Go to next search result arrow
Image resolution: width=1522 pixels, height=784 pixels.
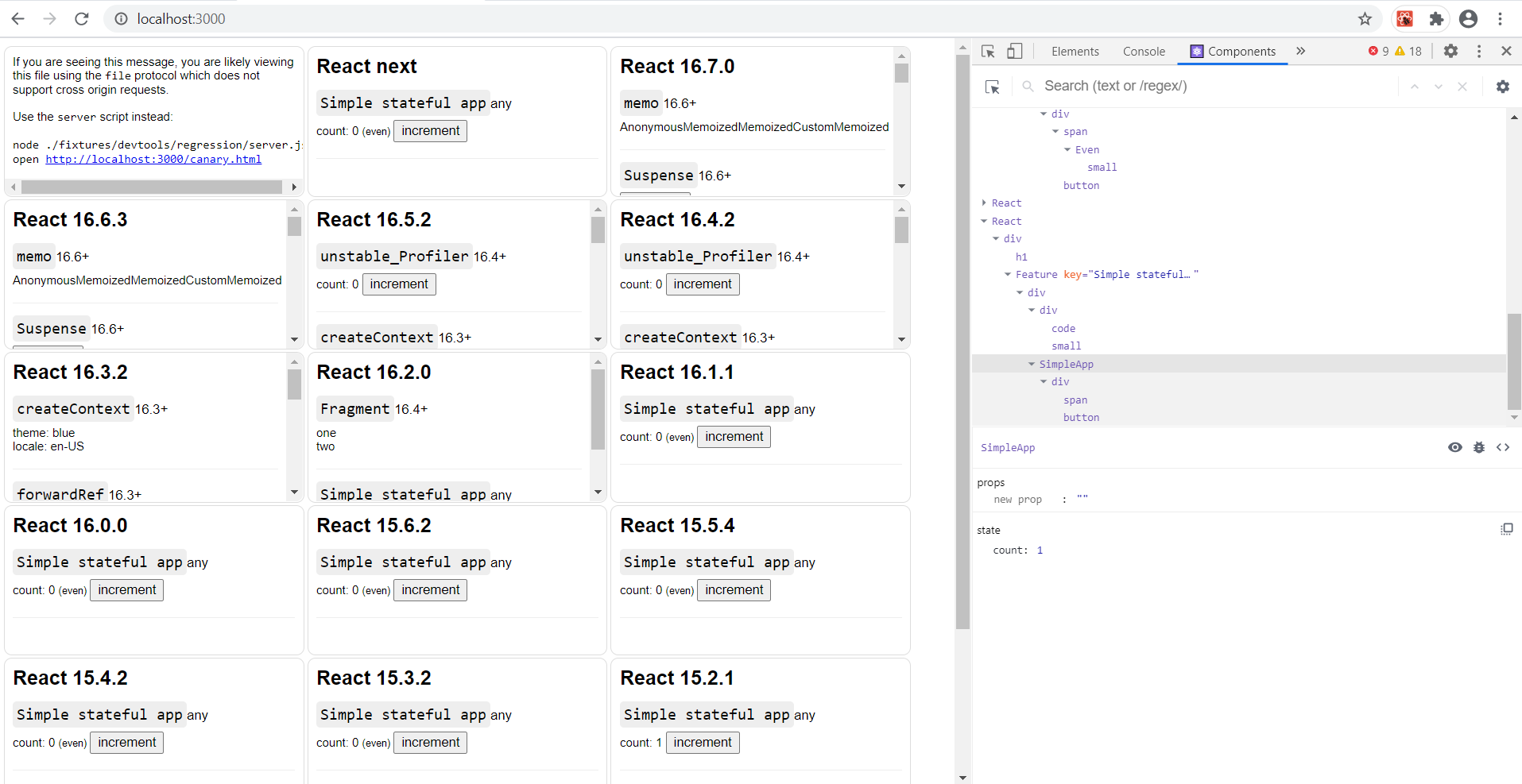(1439, 87)
